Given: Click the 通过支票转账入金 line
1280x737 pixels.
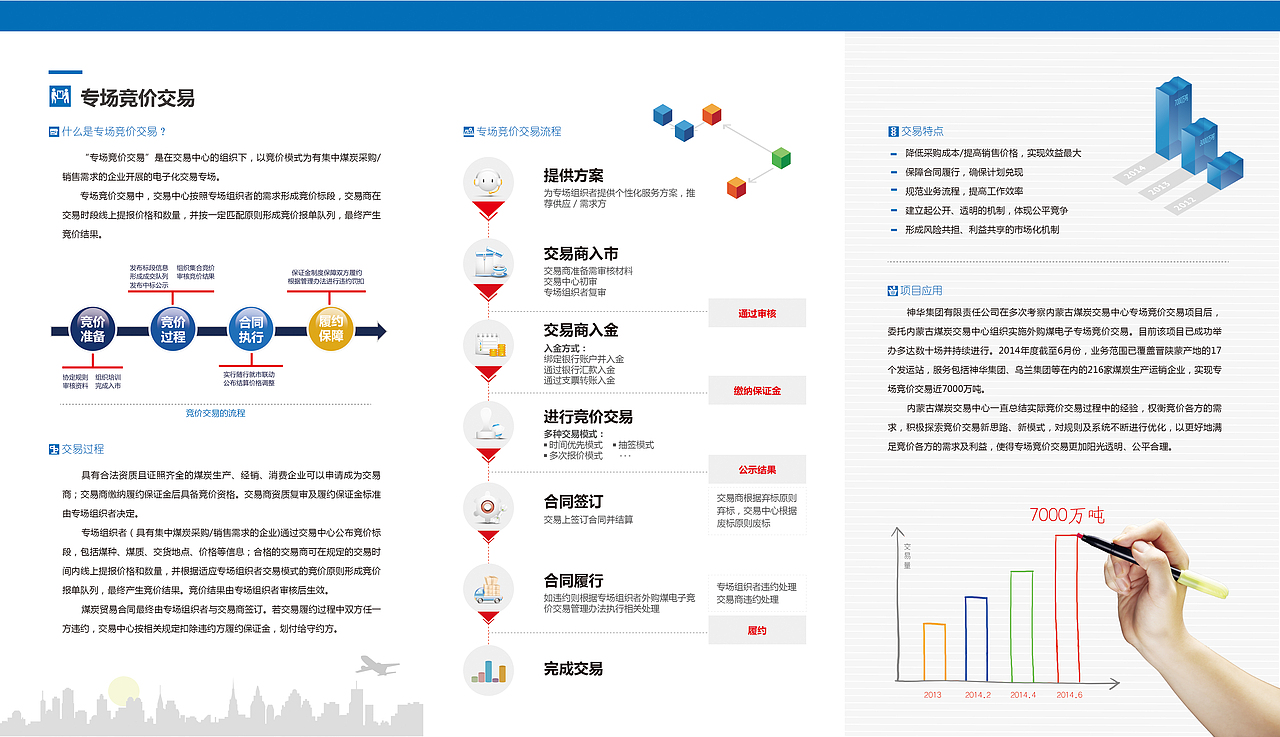Looking at the screenshot, I should [579, 380].
